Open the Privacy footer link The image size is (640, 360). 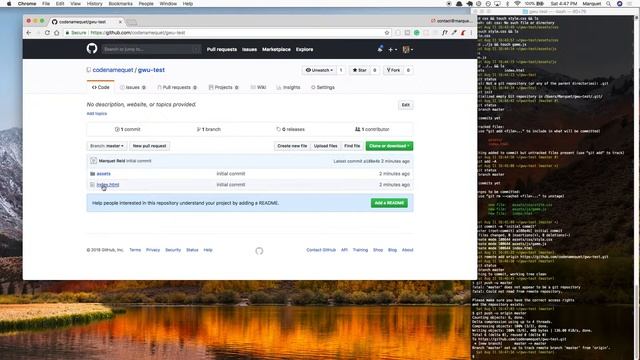click(x=153, y=250)
